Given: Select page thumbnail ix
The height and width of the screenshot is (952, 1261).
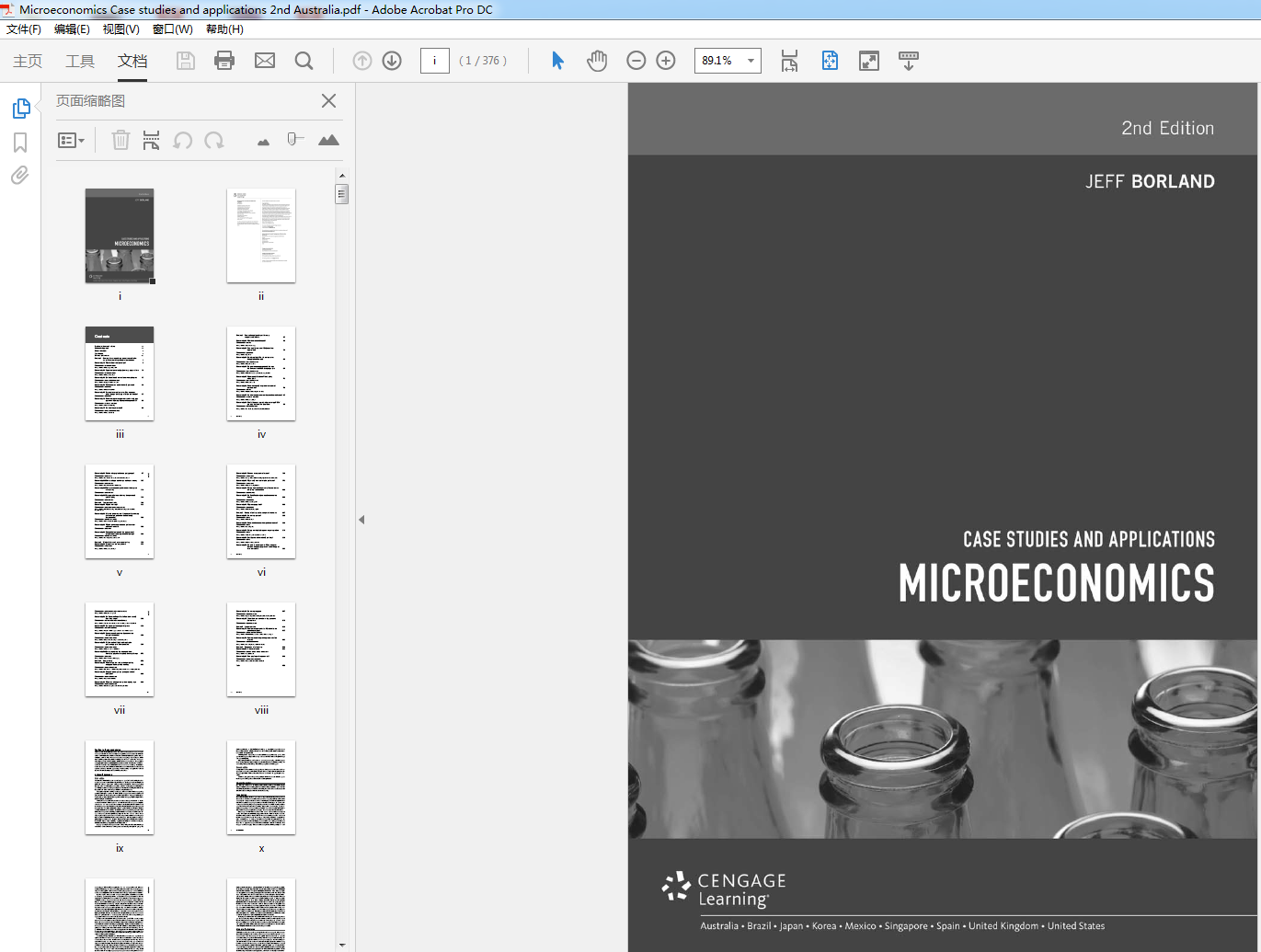Looking at the screenshot, I should 120,787.
